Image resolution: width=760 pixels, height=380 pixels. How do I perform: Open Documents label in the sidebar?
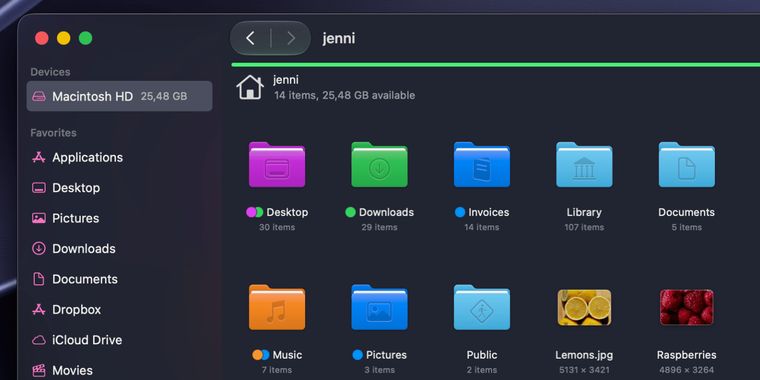(x=85, y=279)
